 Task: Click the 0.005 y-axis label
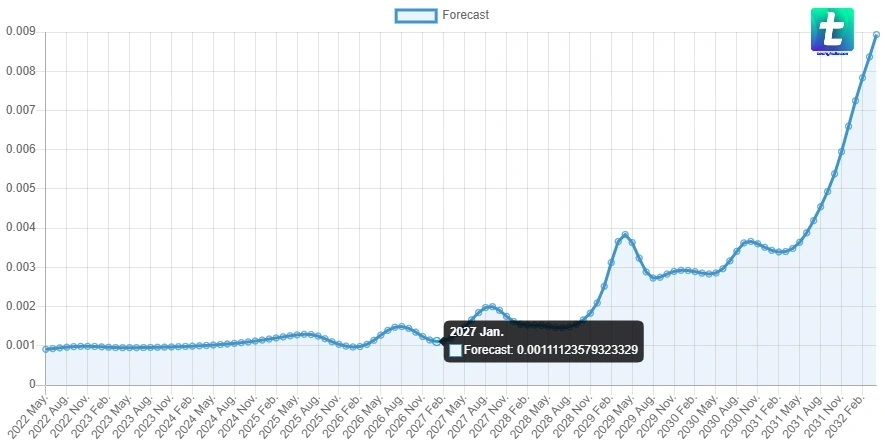(20, 188)
